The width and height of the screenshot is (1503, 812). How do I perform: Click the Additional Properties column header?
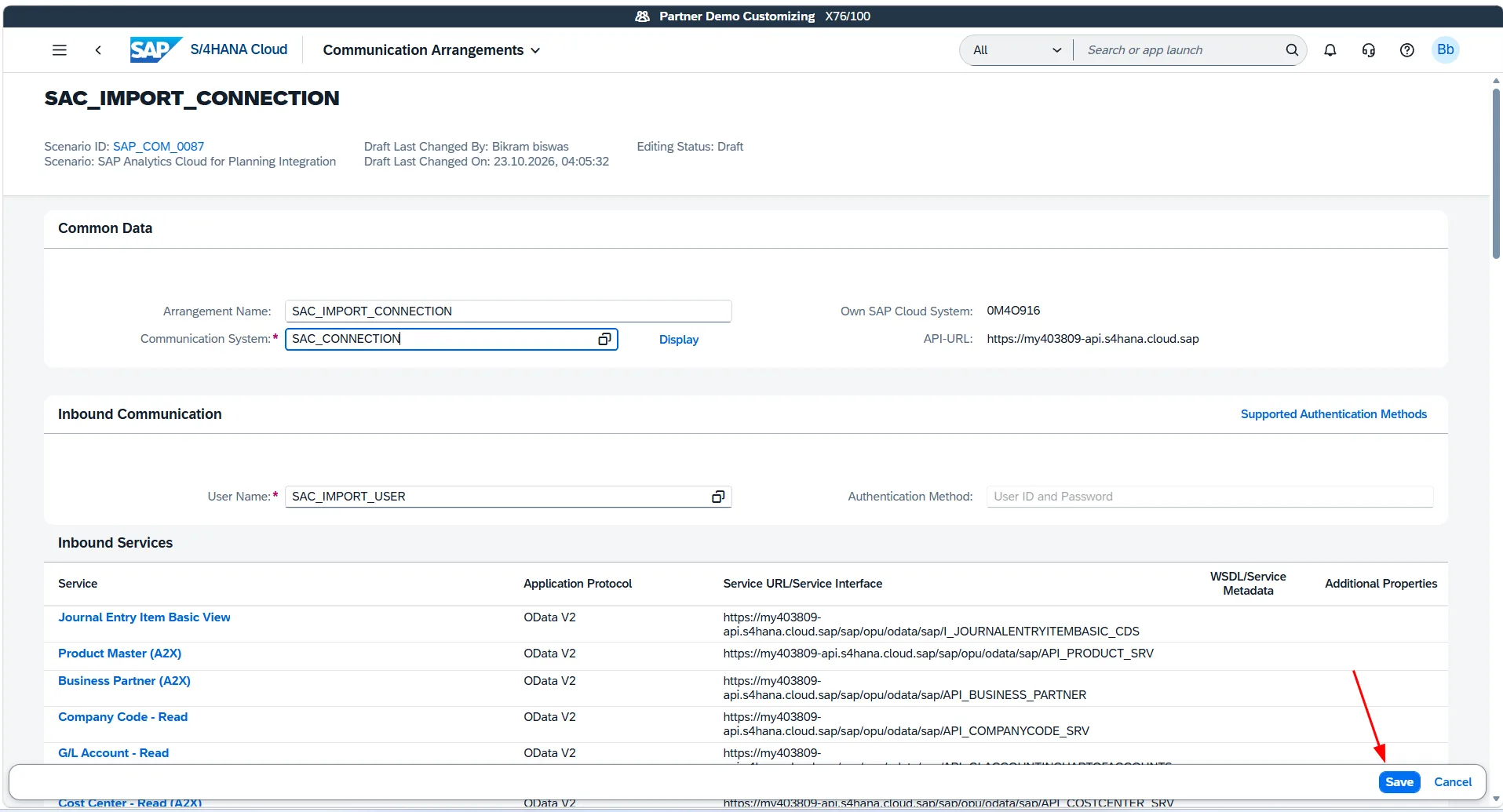click(x=1381, y=584)
